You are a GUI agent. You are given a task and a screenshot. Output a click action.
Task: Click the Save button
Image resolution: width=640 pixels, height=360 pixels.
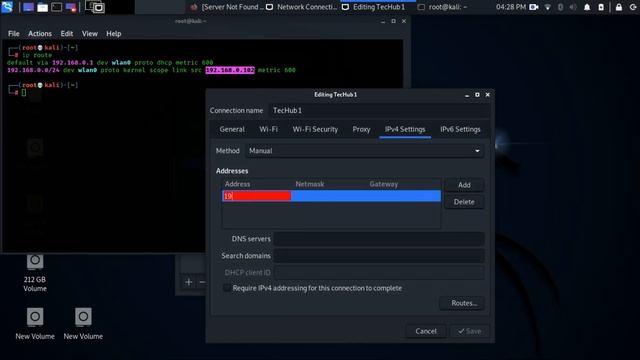(470, 331)
